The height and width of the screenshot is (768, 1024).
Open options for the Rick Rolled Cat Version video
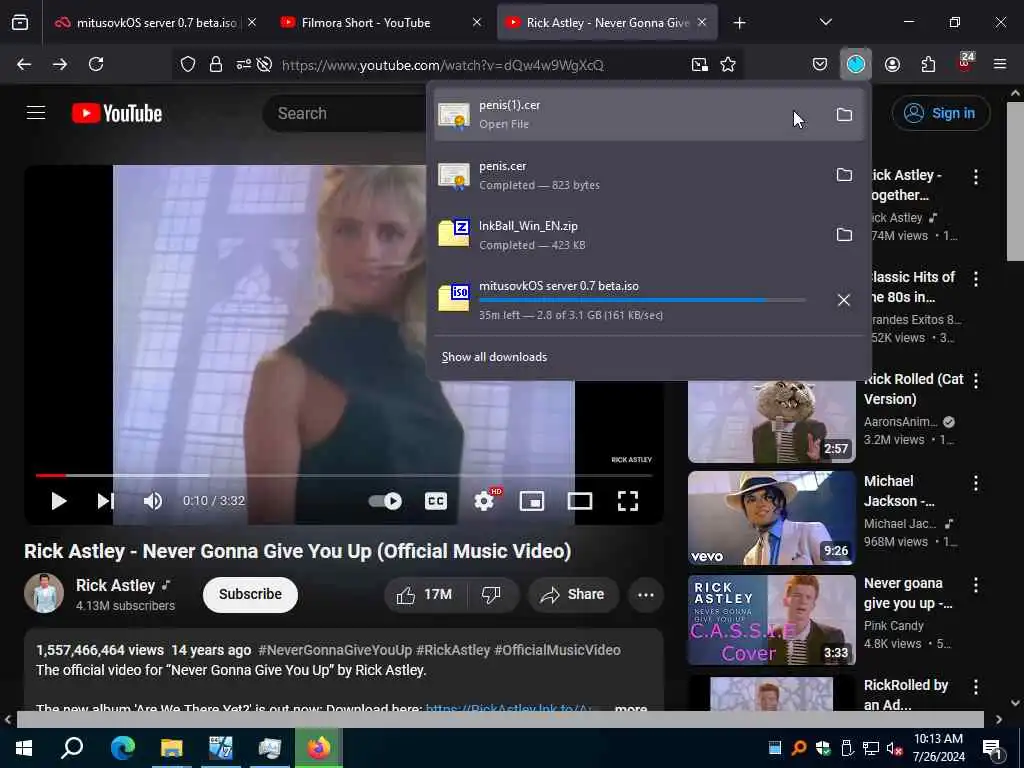tap(976, 381)
